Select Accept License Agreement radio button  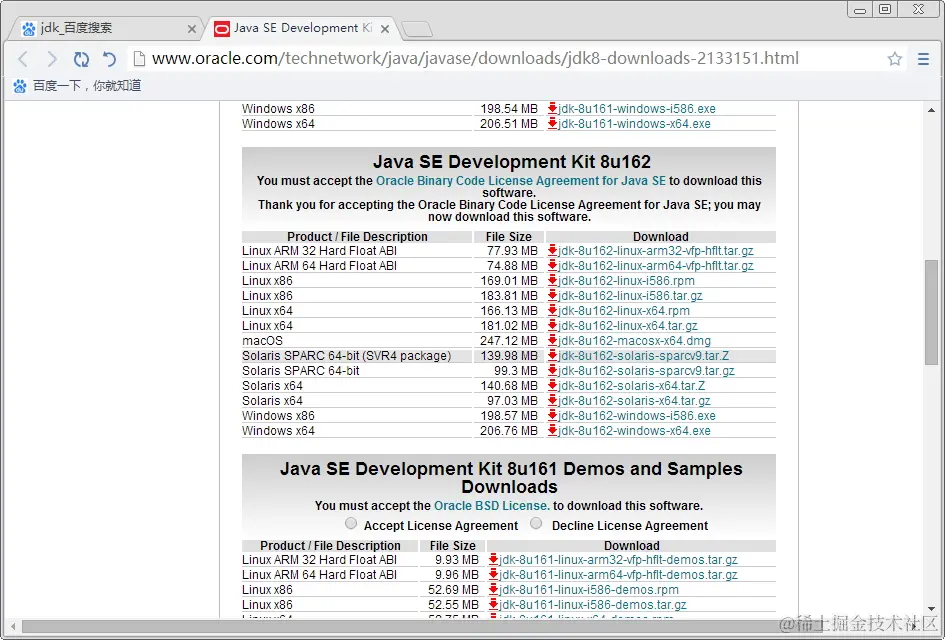point(351,523)
